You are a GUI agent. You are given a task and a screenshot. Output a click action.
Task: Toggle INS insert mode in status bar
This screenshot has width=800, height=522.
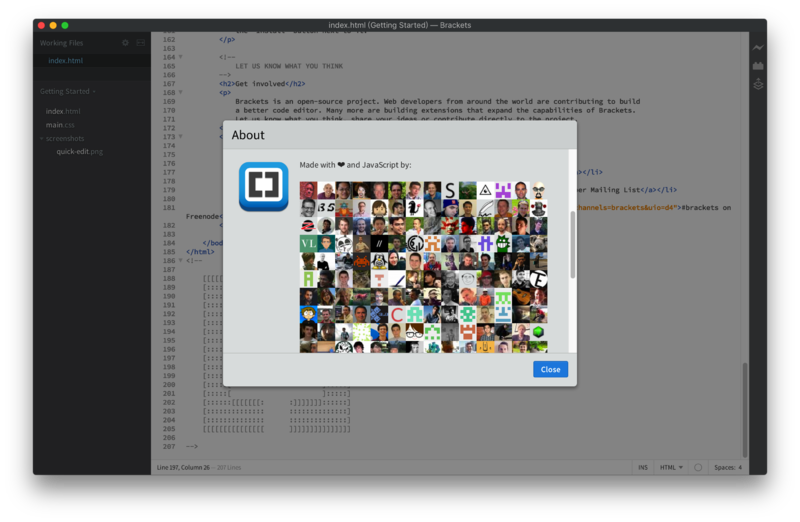[643, 467]
